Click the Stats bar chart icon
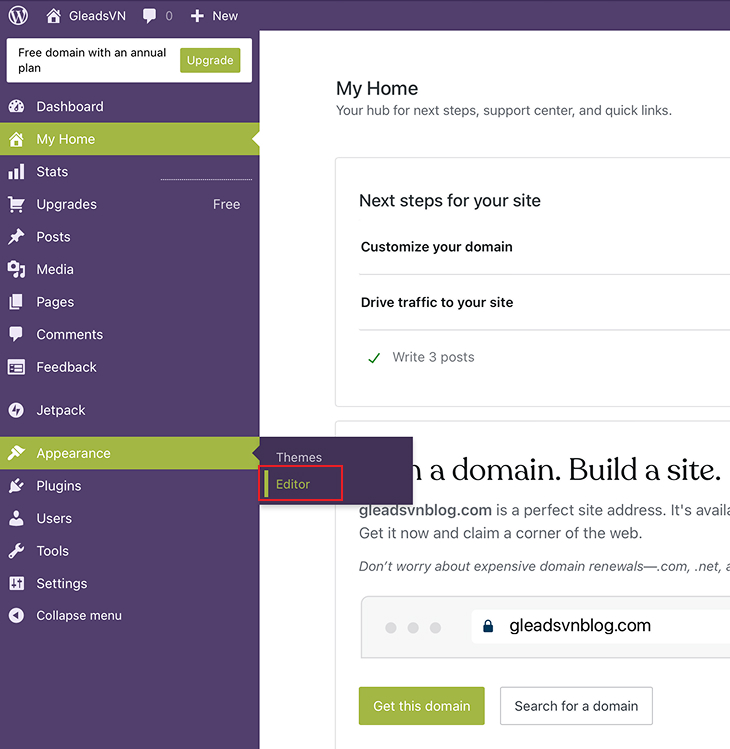Viewport: 730px width, 749px height. (x=16, y=171)
